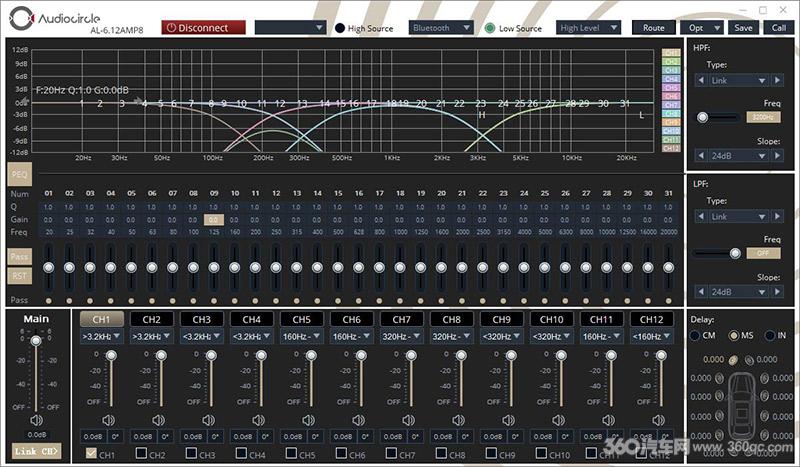Click HPF Slope left arrow

tap(701, 156)
